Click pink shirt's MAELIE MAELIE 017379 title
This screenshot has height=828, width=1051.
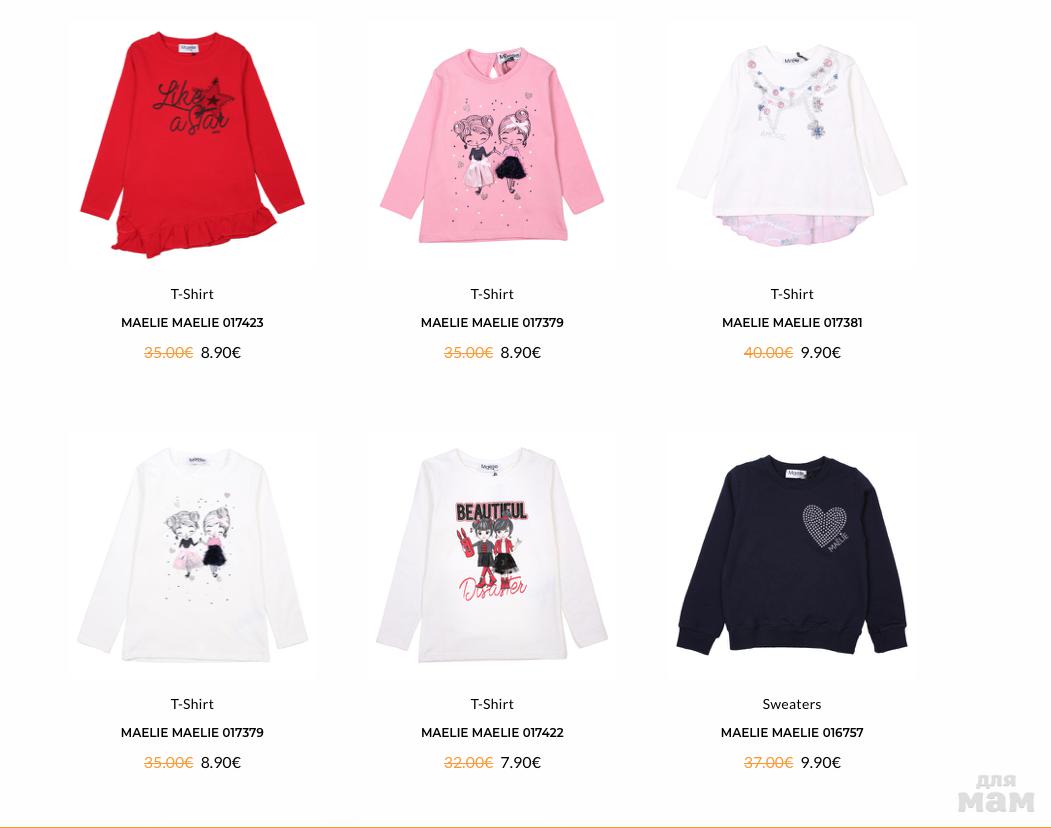pos(492,322)
